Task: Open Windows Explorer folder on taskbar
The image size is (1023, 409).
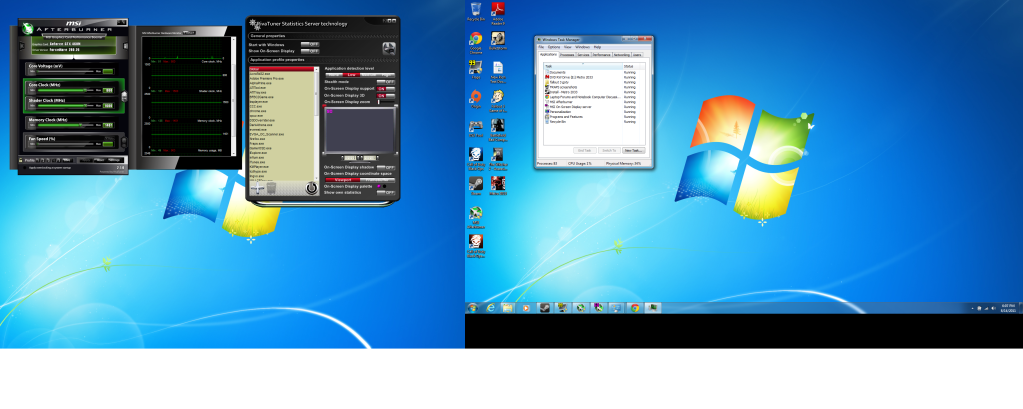Action: [508, 308]
